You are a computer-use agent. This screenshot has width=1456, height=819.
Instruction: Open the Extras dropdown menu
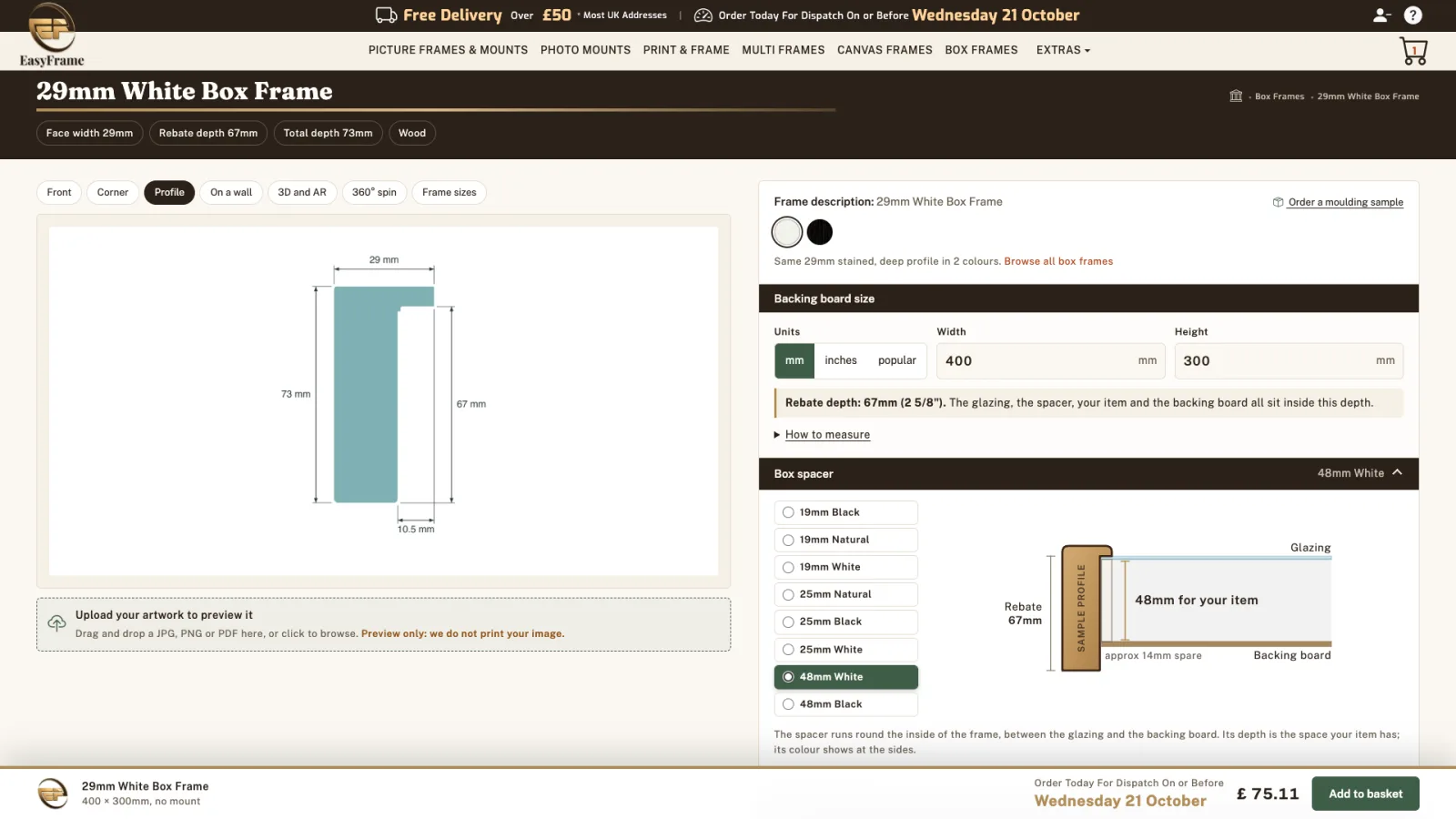pos(1063,50)
